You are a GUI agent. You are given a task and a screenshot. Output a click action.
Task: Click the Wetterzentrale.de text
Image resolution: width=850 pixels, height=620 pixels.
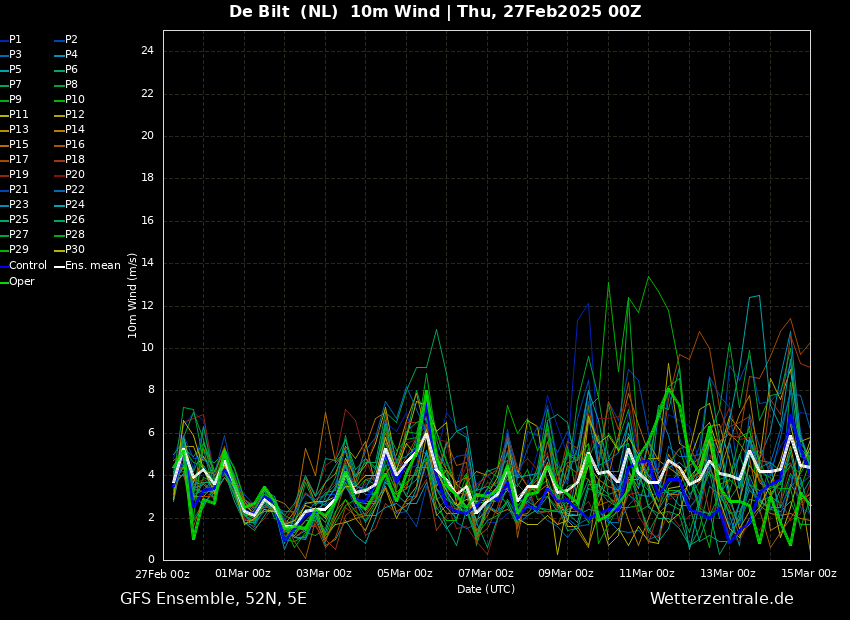coord(722,599)
